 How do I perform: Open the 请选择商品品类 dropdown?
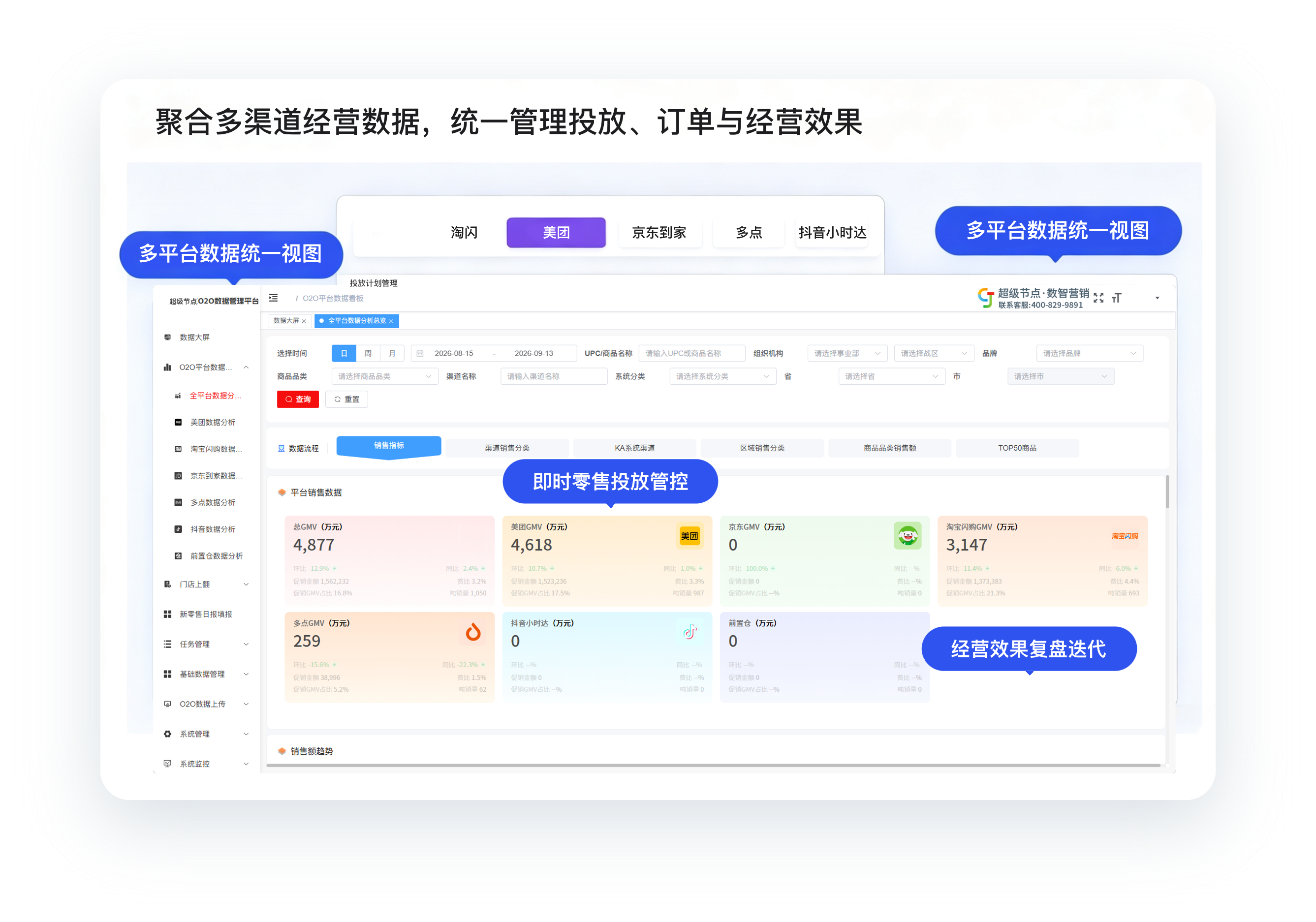pos(384,376)
